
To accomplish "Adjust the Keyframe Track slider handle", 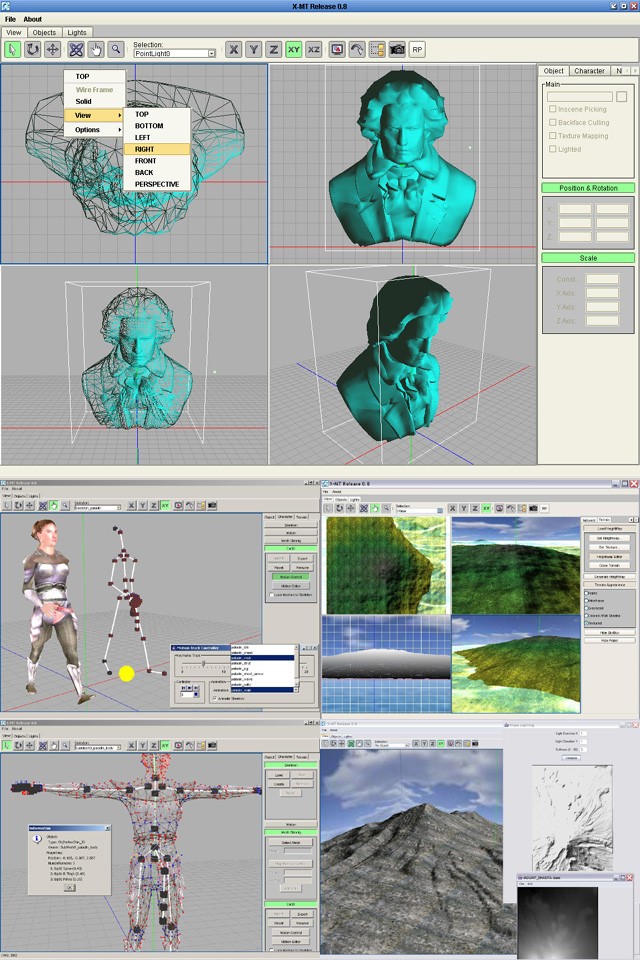I will (203, 663).
